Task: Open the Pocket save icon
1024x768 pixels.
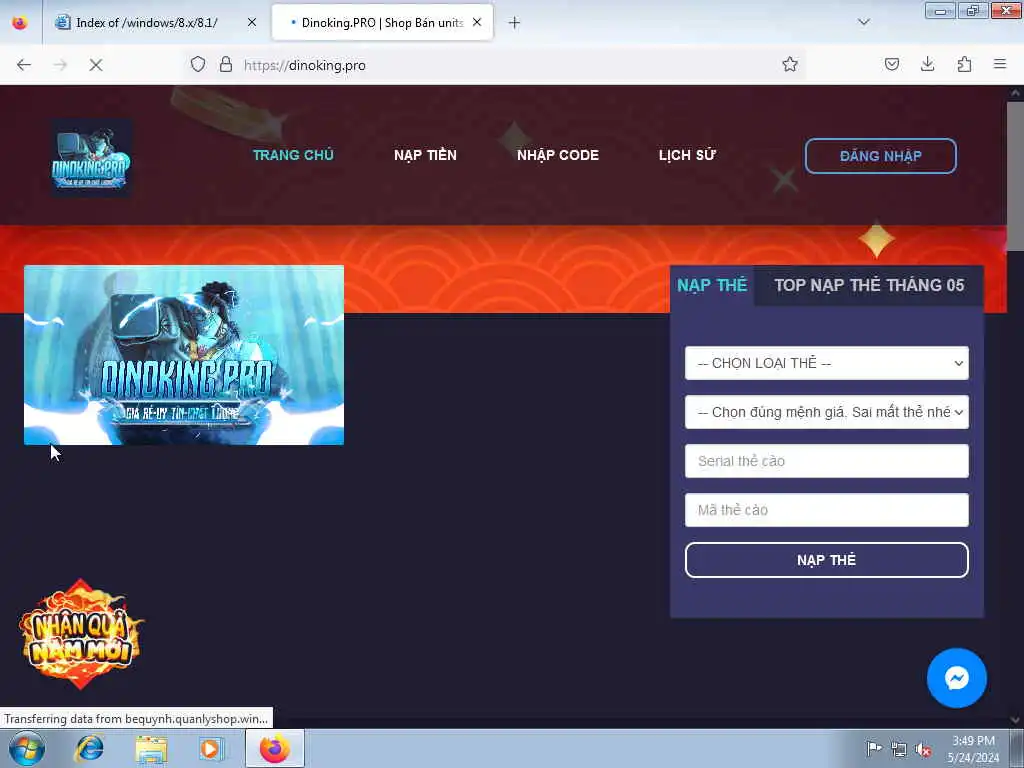Action: click(x=891, y=64)
